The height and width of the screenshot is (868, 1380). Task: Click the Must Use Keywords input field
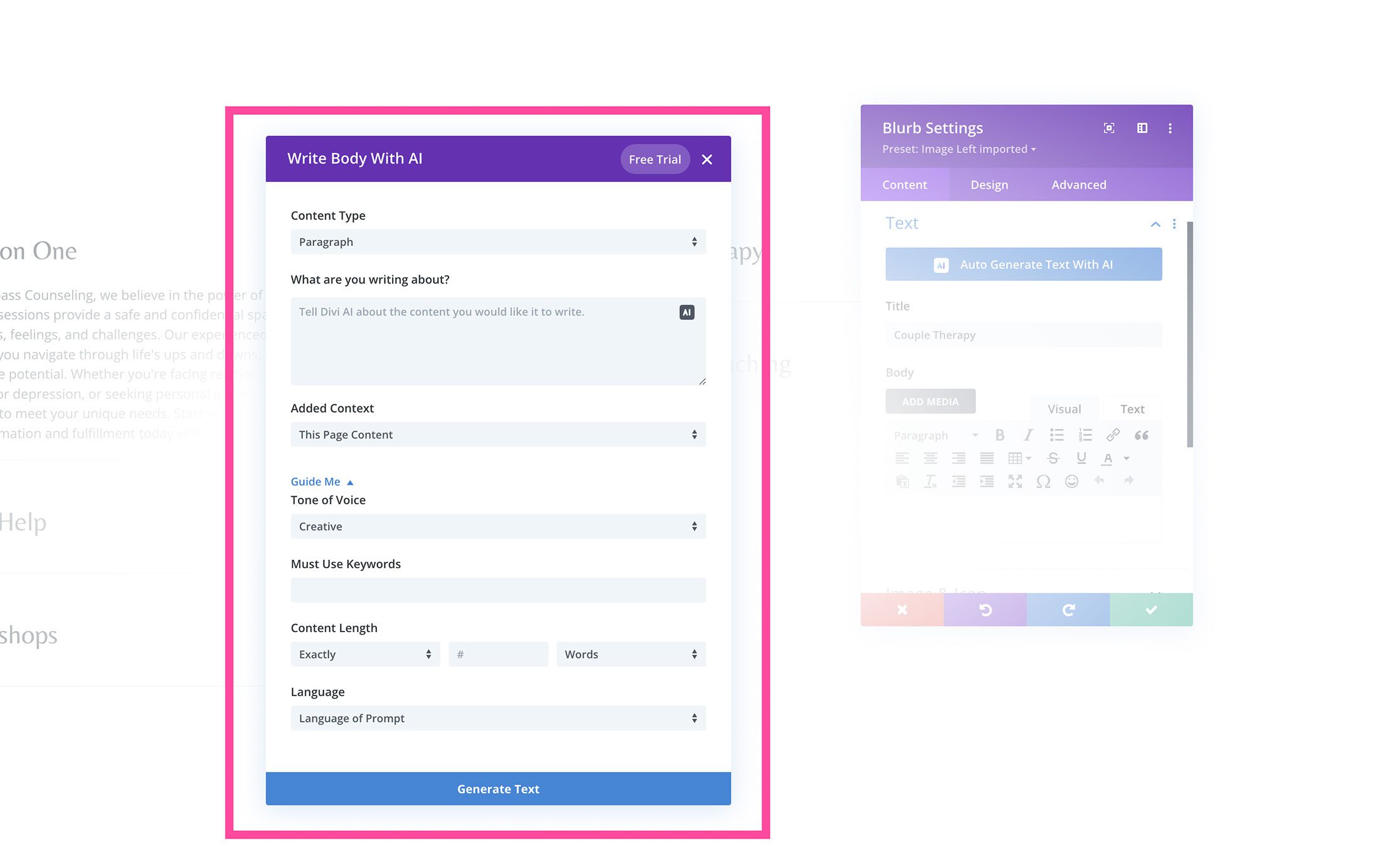(x=498, y=589)
